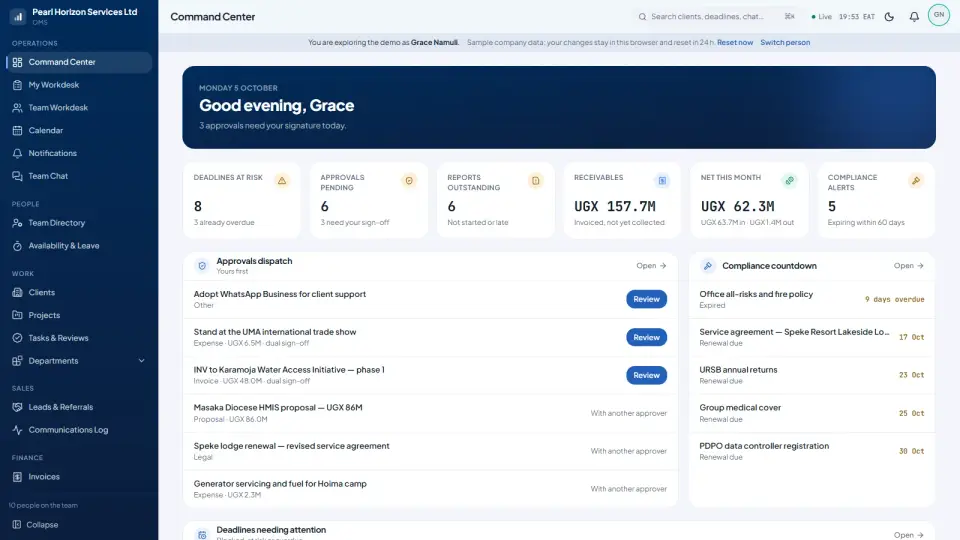Image resolution: width=960 pixels, height=540 pixels.
Task: Click the Reports outstanding icon
Action: tap(536, 181)
